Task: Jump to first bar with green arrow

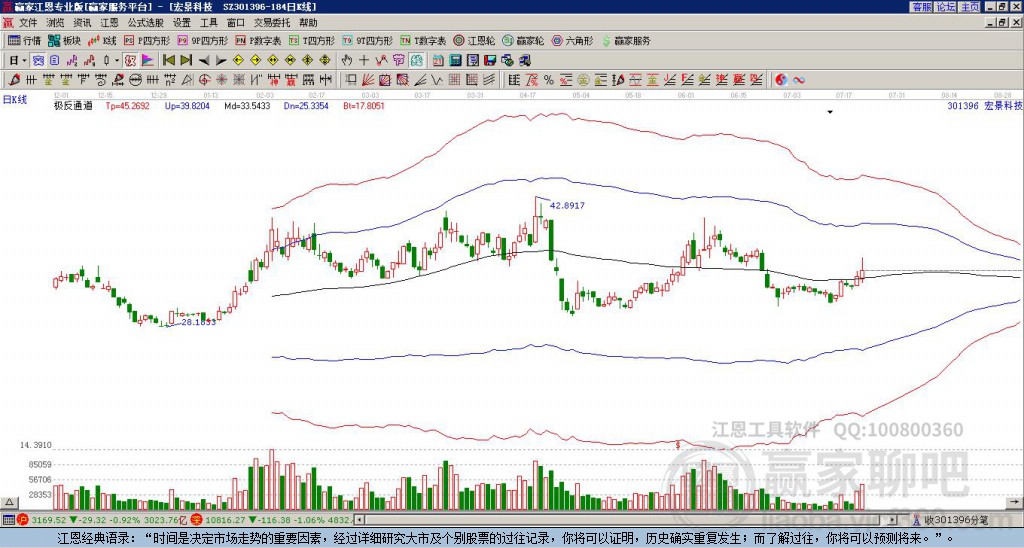Action: 168,61
